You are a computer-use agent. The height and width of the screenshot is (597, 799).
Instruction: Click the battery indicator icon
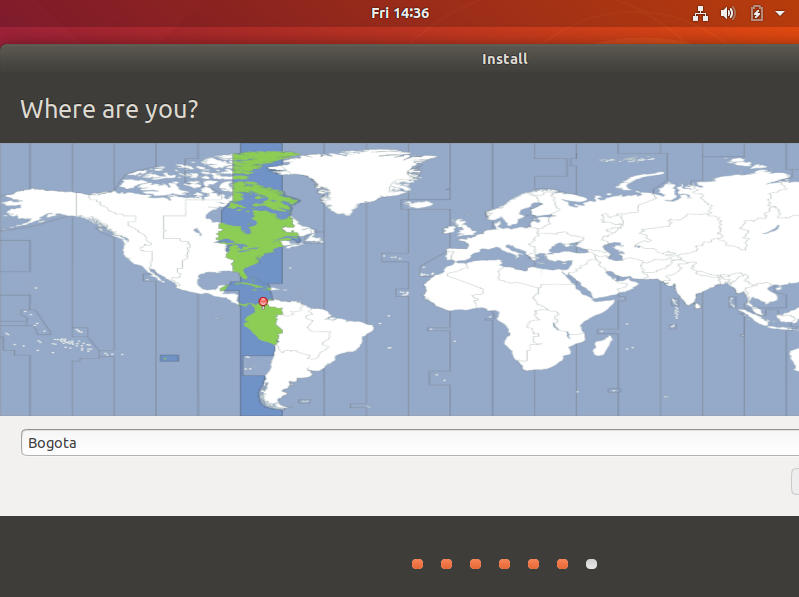pyautogui.click(x=757, y=13)
